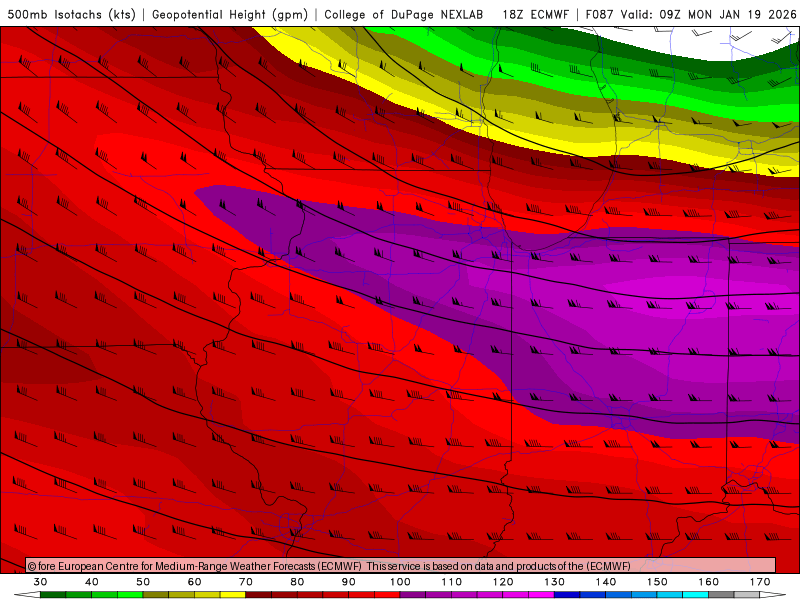Image resolution: width=800 pixels, height=600 pixels.
Task: Click the dark maroon 70-75 kt swatch
Action: coord(259,595)
